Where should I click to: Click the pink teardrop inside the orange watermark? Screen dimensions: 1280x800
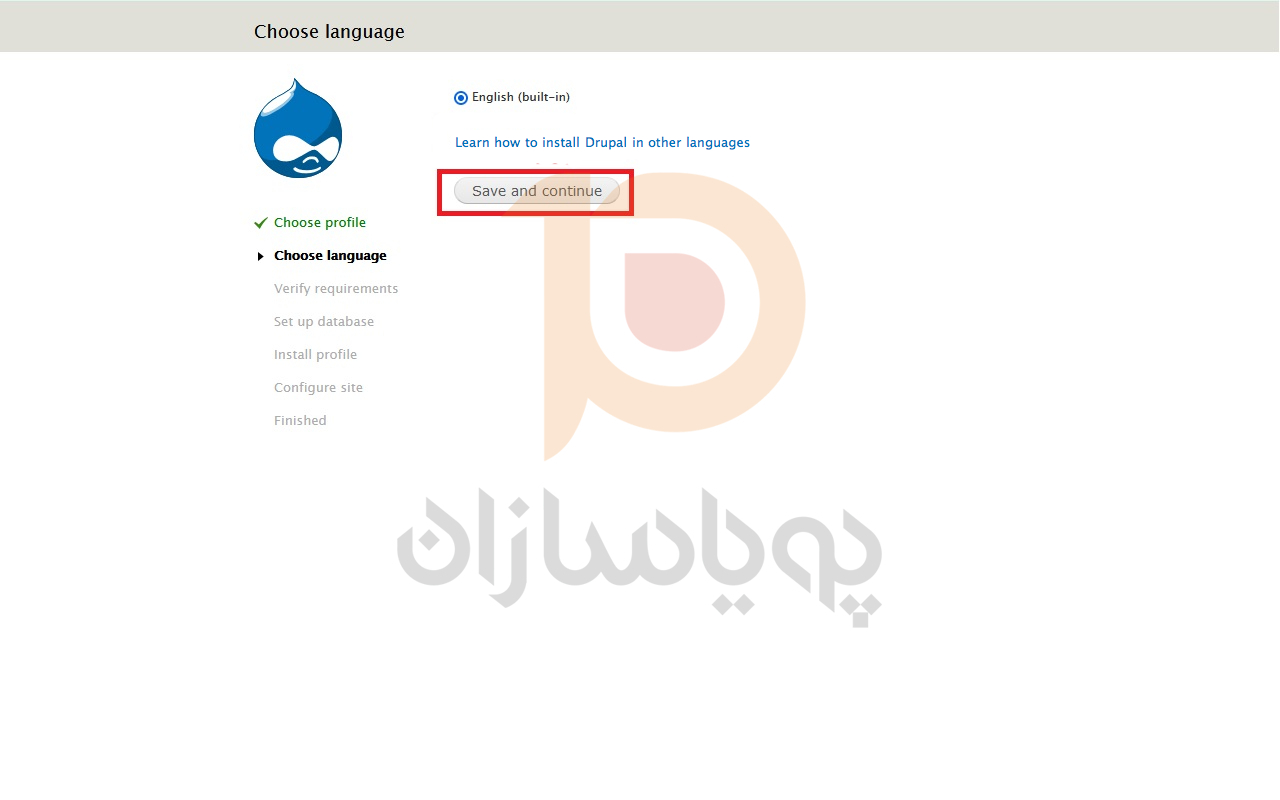675,302
